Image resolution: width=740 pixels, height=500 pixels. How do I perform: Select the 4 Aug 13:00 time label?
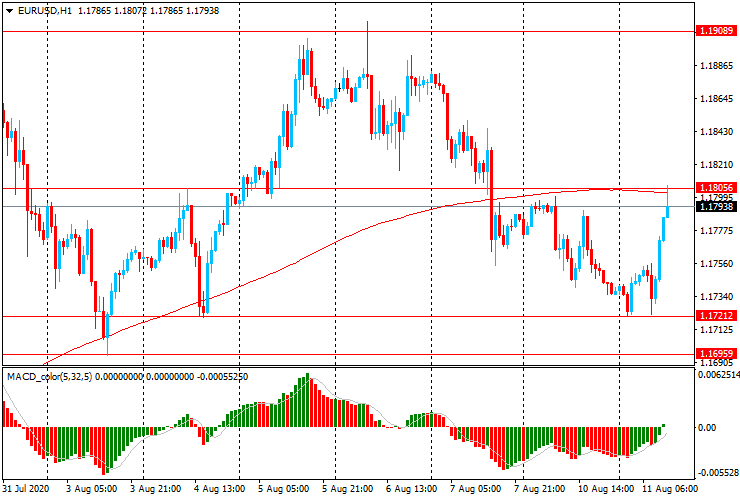(221, 489)
